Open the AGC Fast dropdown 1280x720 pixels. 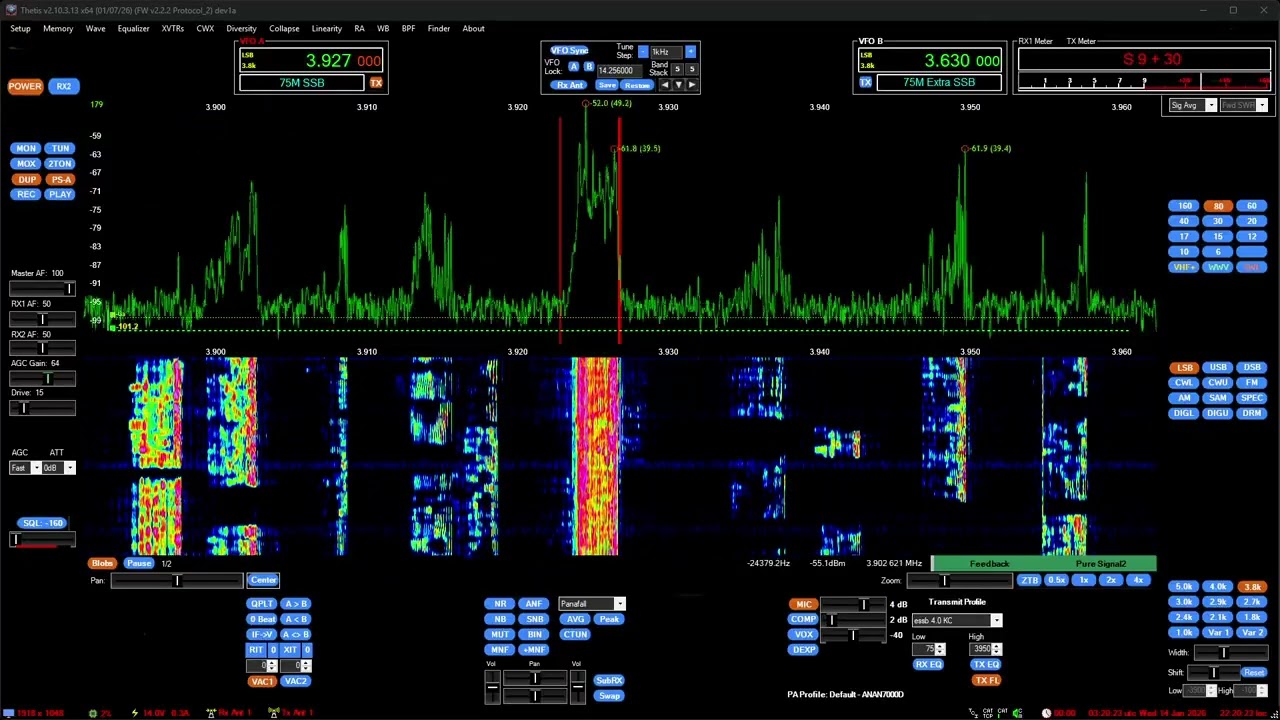(26, 468)
